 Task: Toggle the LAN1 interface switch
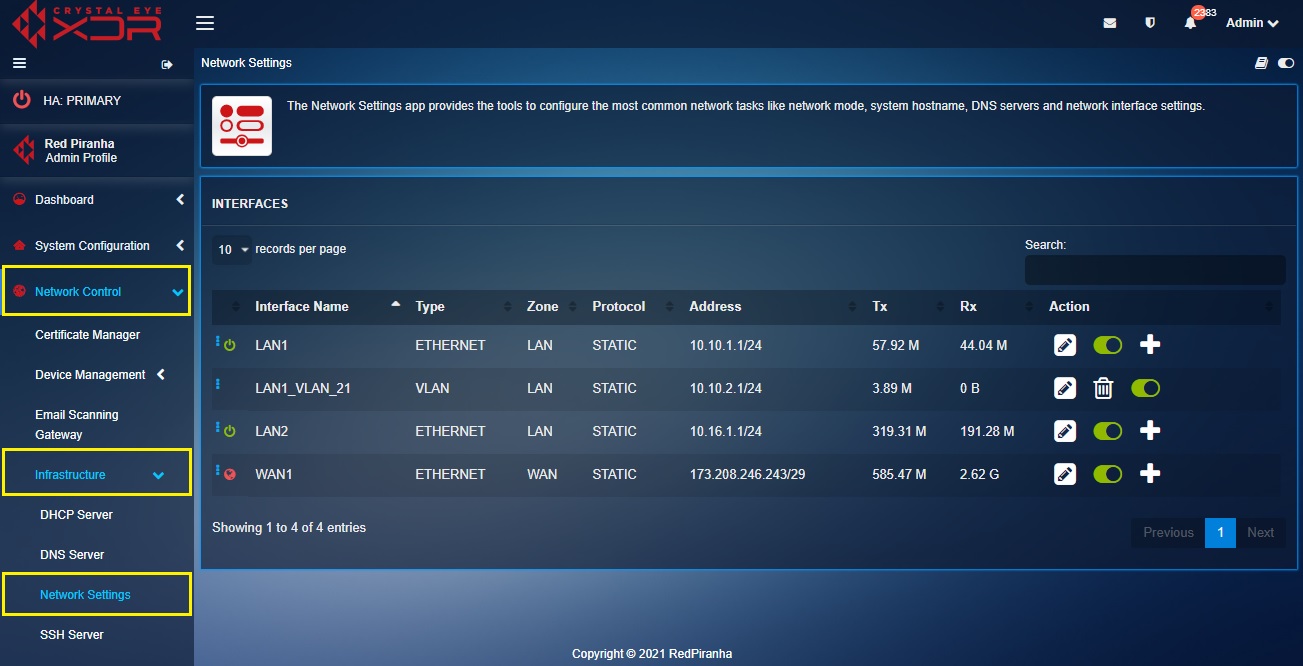click(1108, 345)
